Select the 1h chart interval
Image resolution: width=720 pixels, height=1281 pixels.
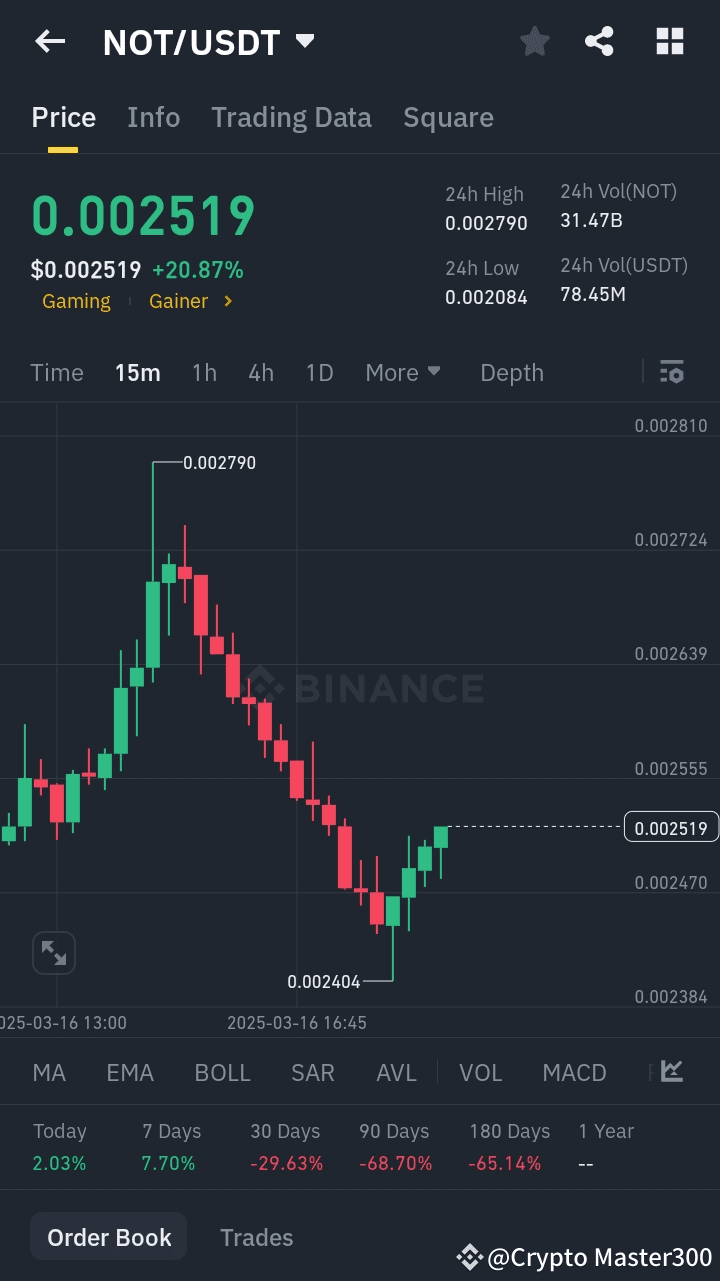(204, 373)
